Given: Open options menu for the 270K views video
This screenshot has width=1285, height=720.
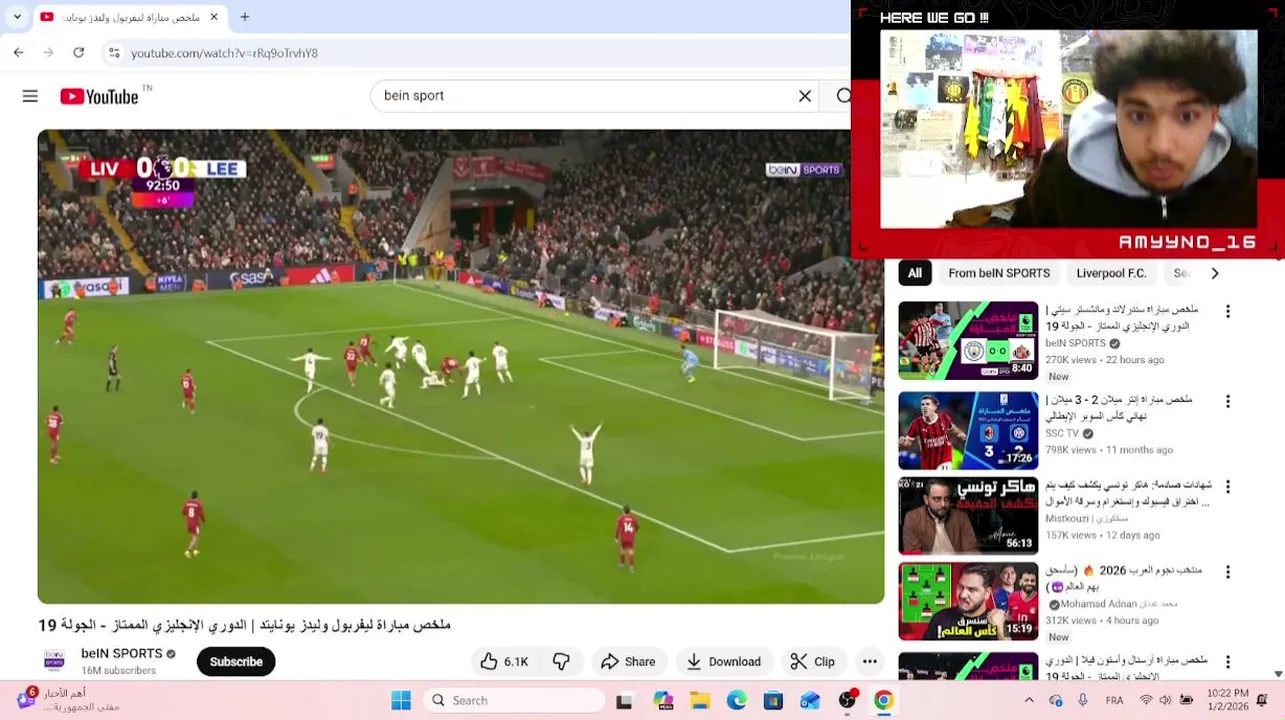Looking at the screenshot, I should (1228, 312).
